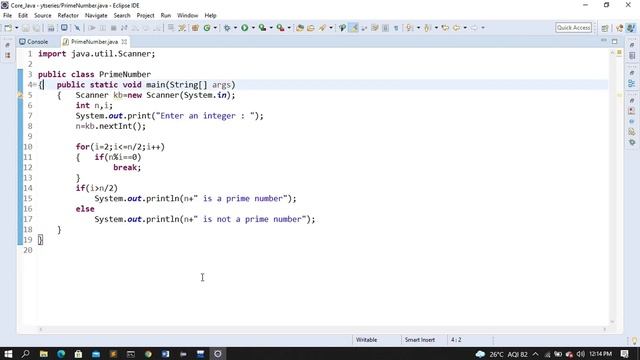This screenshot has width=640, height=360.
Task: Click the External Tools run icon
Action: (280, 28)
